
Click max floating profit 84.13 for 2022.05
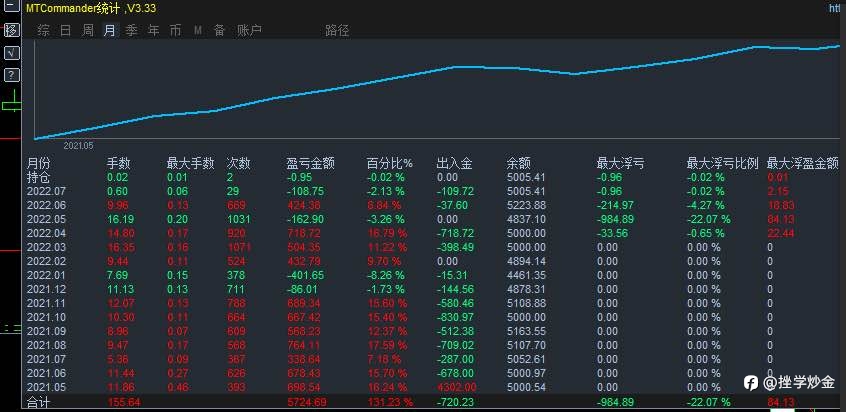[x=780, y=219]
